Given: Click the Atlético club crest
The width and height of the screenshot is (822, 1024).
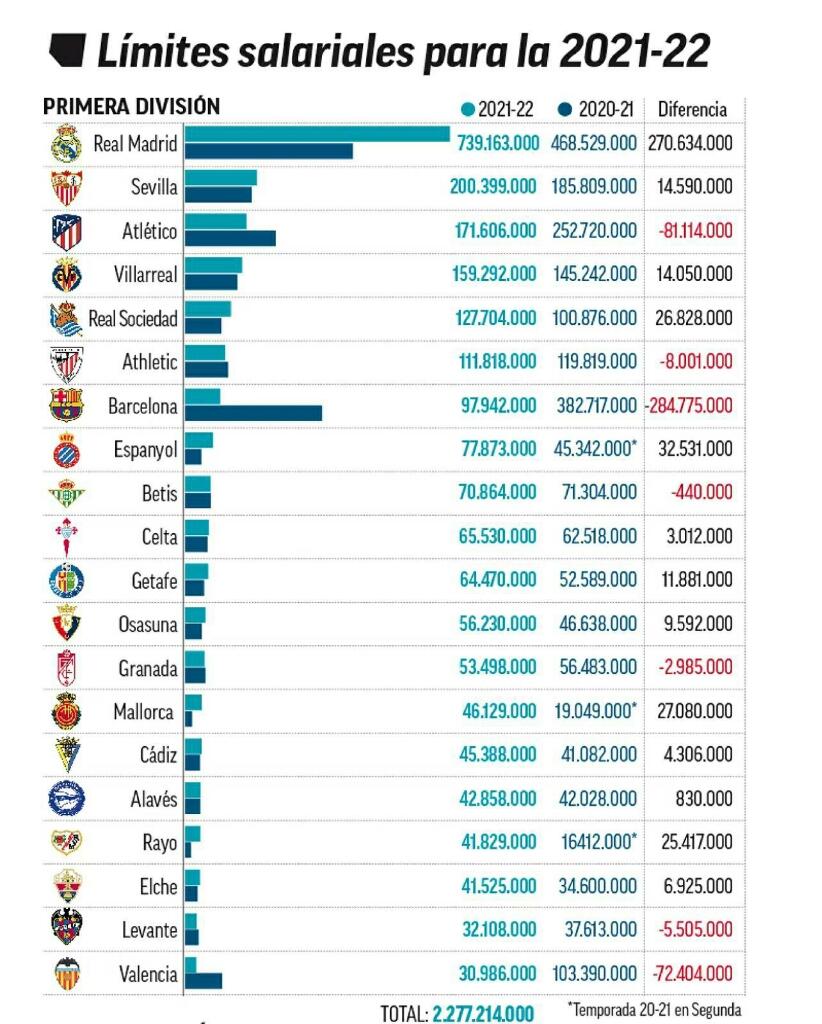Looking at the screenshot, I should tap(67, 231).
